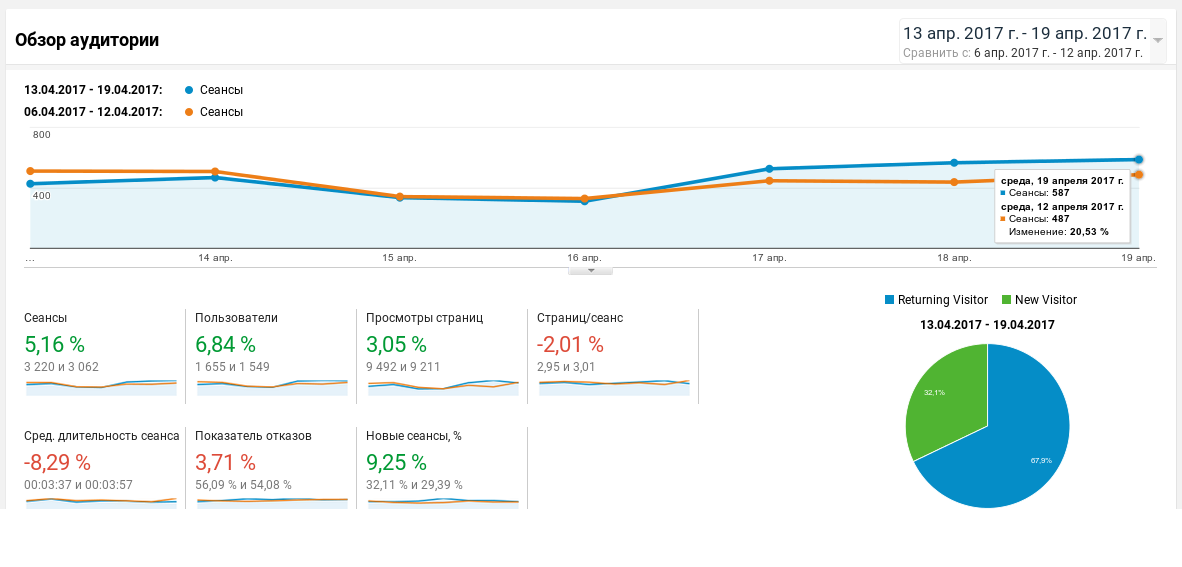Click the Страниц/сеанс metric label
The image size is (1182, 567).
580,318
